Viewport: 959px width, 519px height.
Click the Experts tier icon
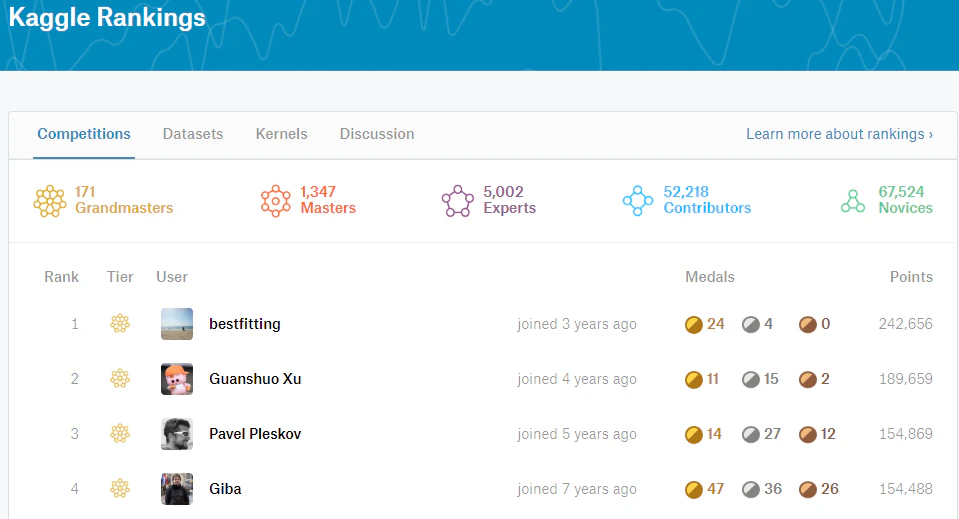point(457,201)
